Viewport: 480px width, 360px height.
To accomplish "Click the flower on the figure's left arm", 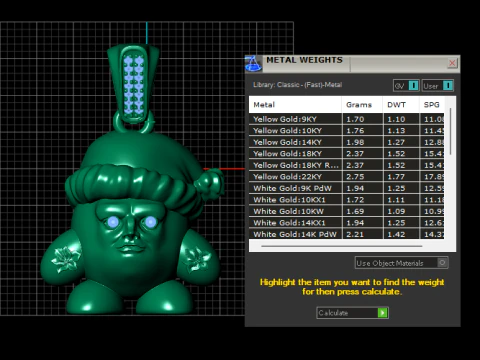I will (x=66, y=259).
